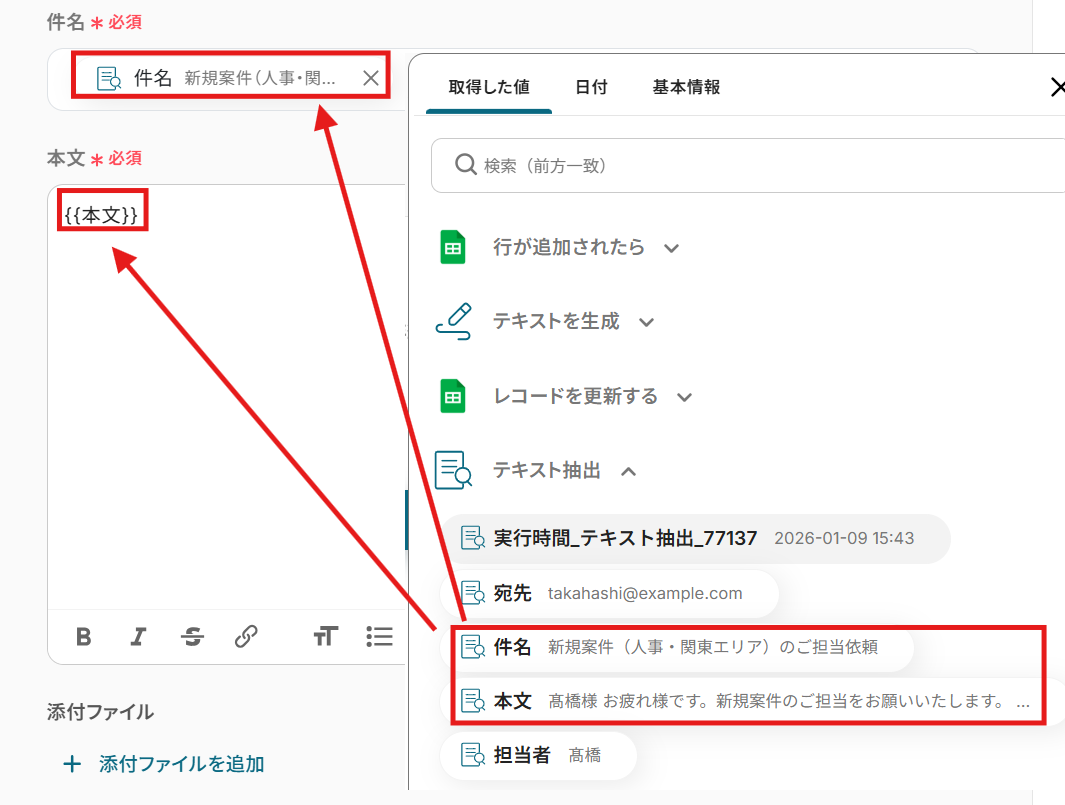This screenshot has height=805, width=1065.
Task: Click the search magnifier icon
Action: (466, 164)
